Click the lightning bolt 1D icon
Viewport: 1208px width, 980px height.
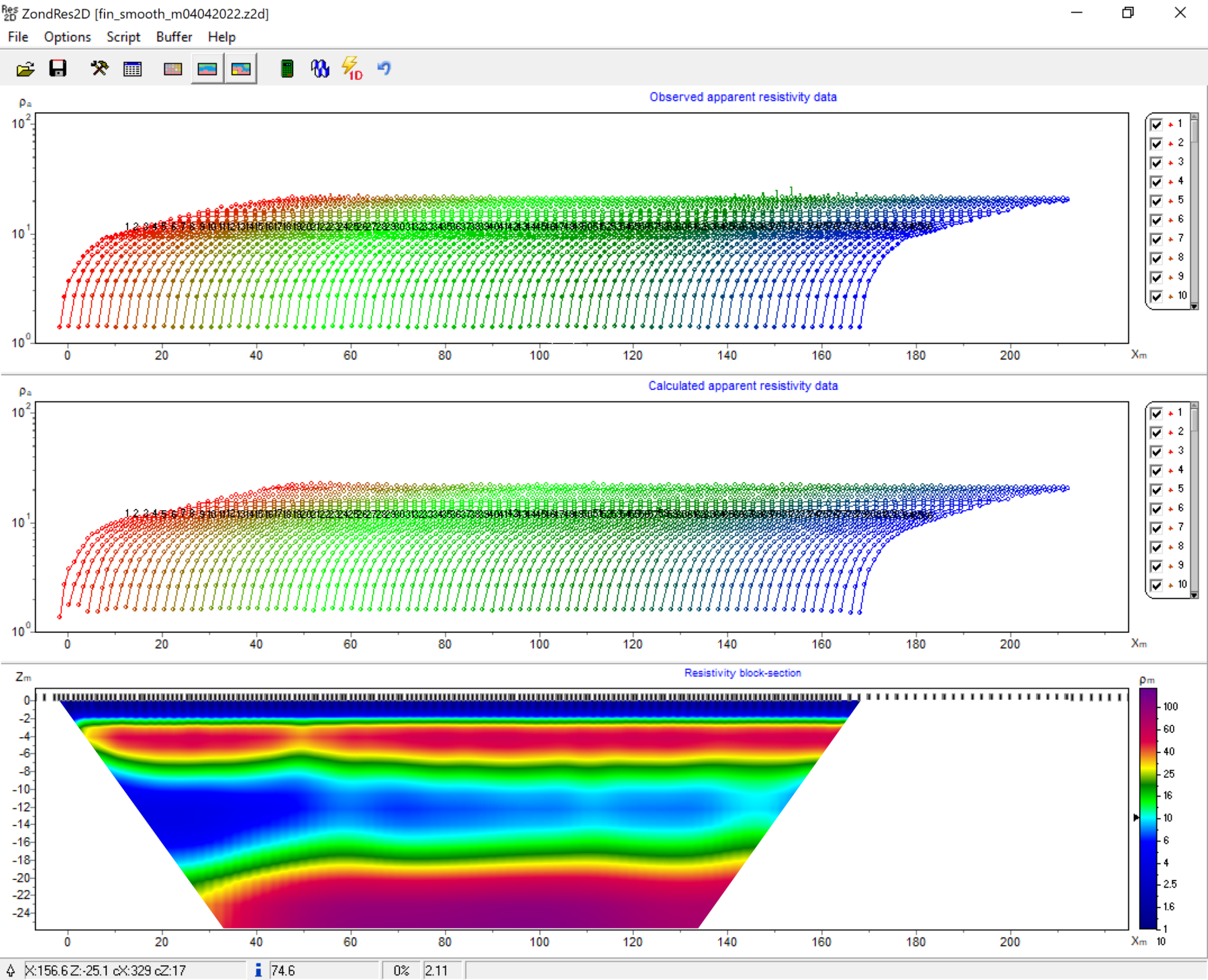click(x=352, y=68)
